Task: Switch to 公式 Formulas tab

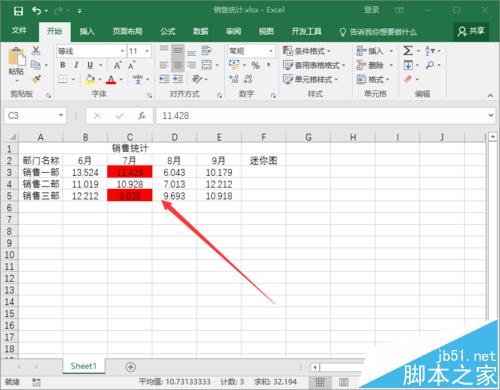Action: 168,31
